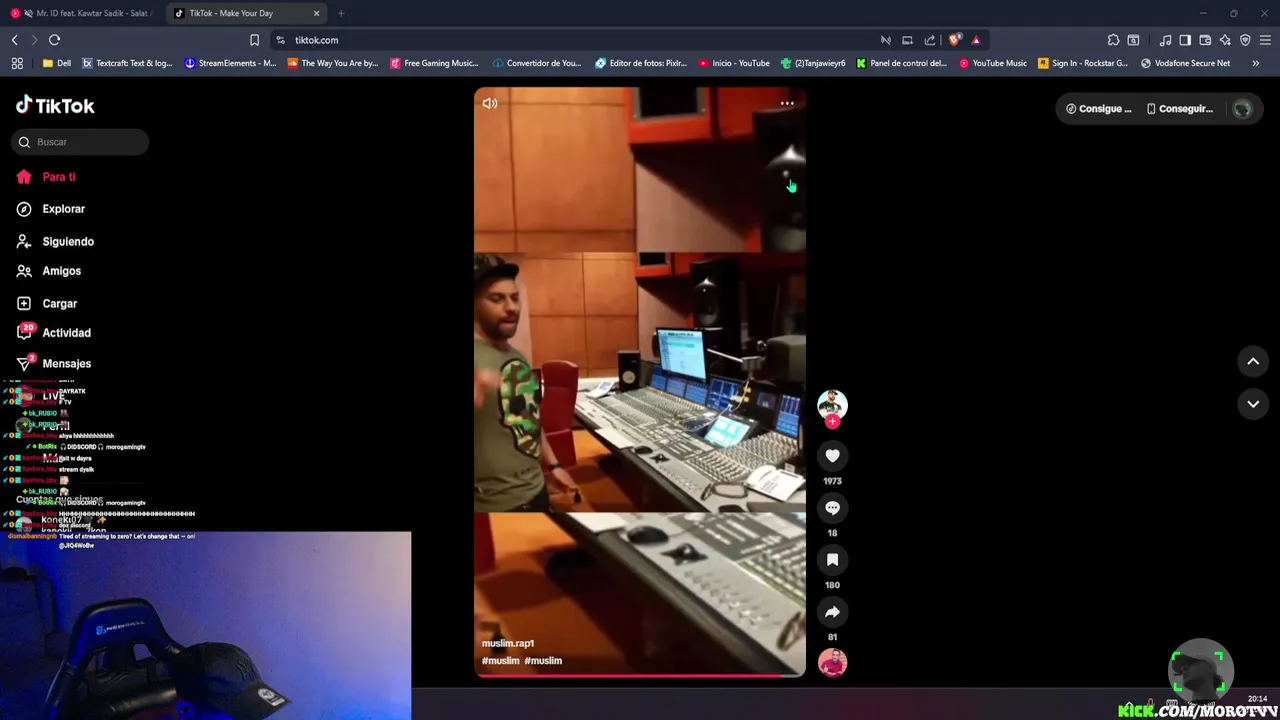This screenshot has width=1280, height=720.
Task: Open the sound disc thumbnail below share
Action: pyautogui.click(x=832, y=662)
